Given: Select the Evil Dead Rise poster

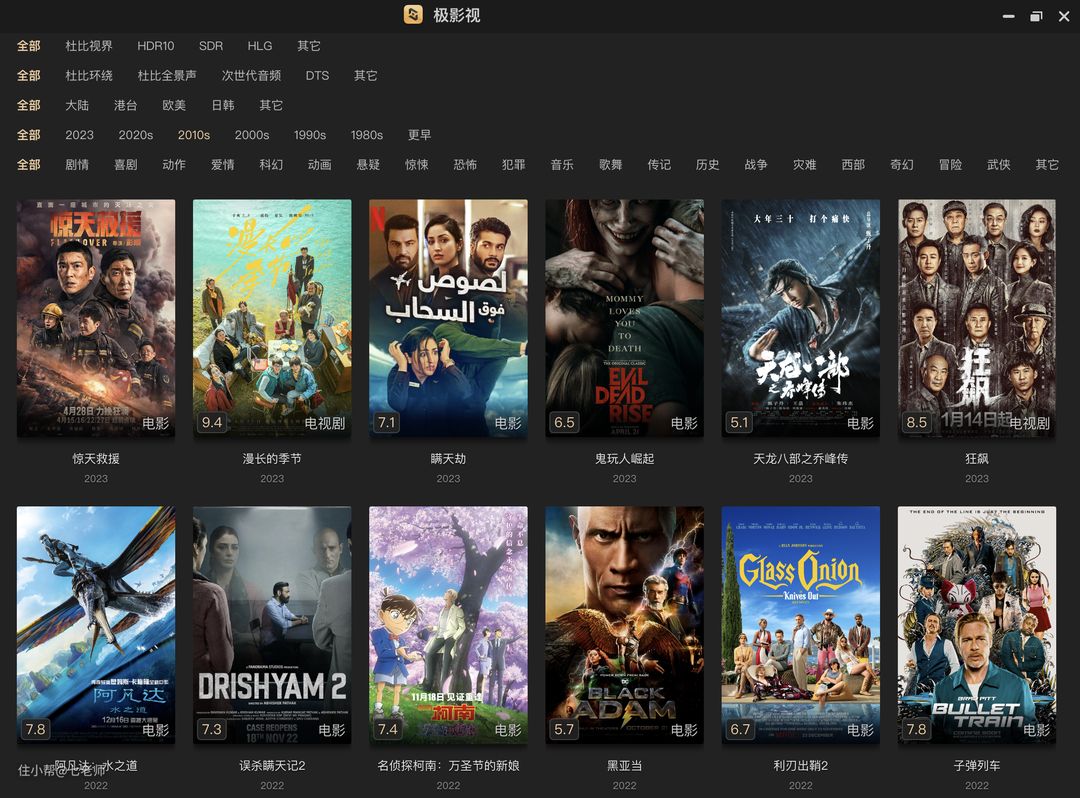Looking at the screenshot, I should click(624, 317).
